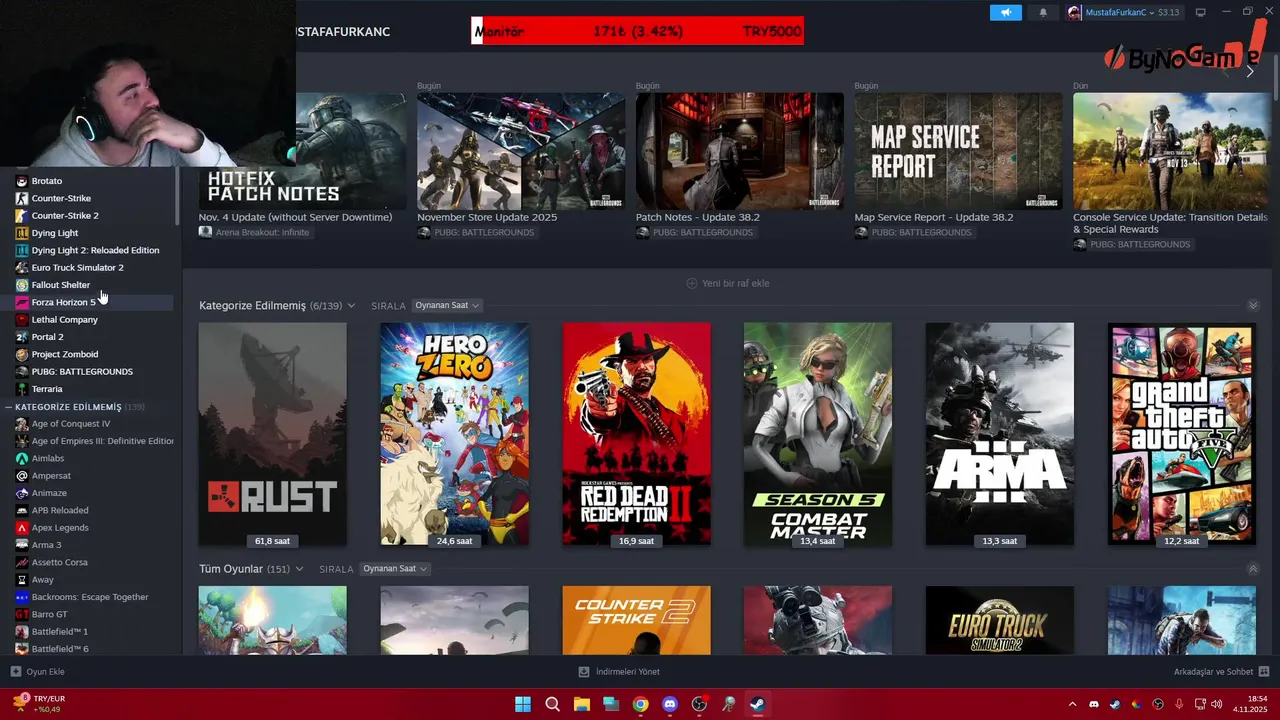Open the November Store Update 2025 headline

487,217
